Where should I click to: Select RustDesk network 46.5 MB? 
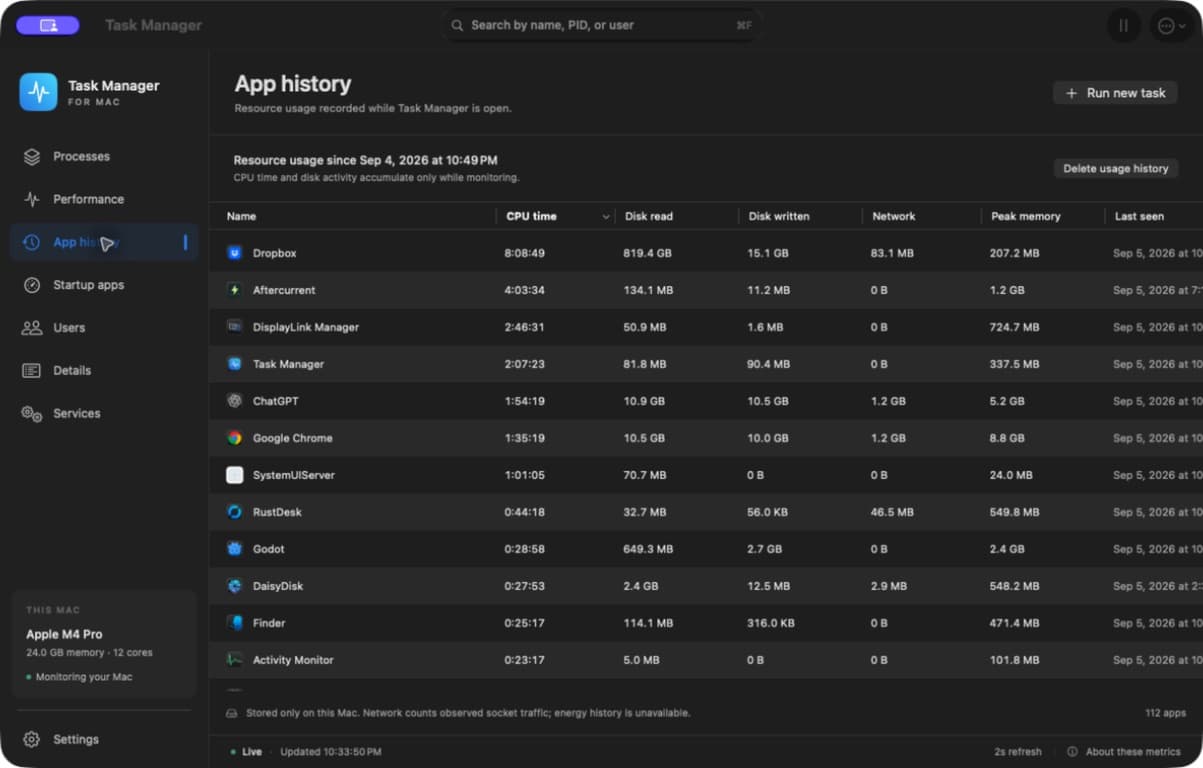pyautogui.click(x=892, y=513)
